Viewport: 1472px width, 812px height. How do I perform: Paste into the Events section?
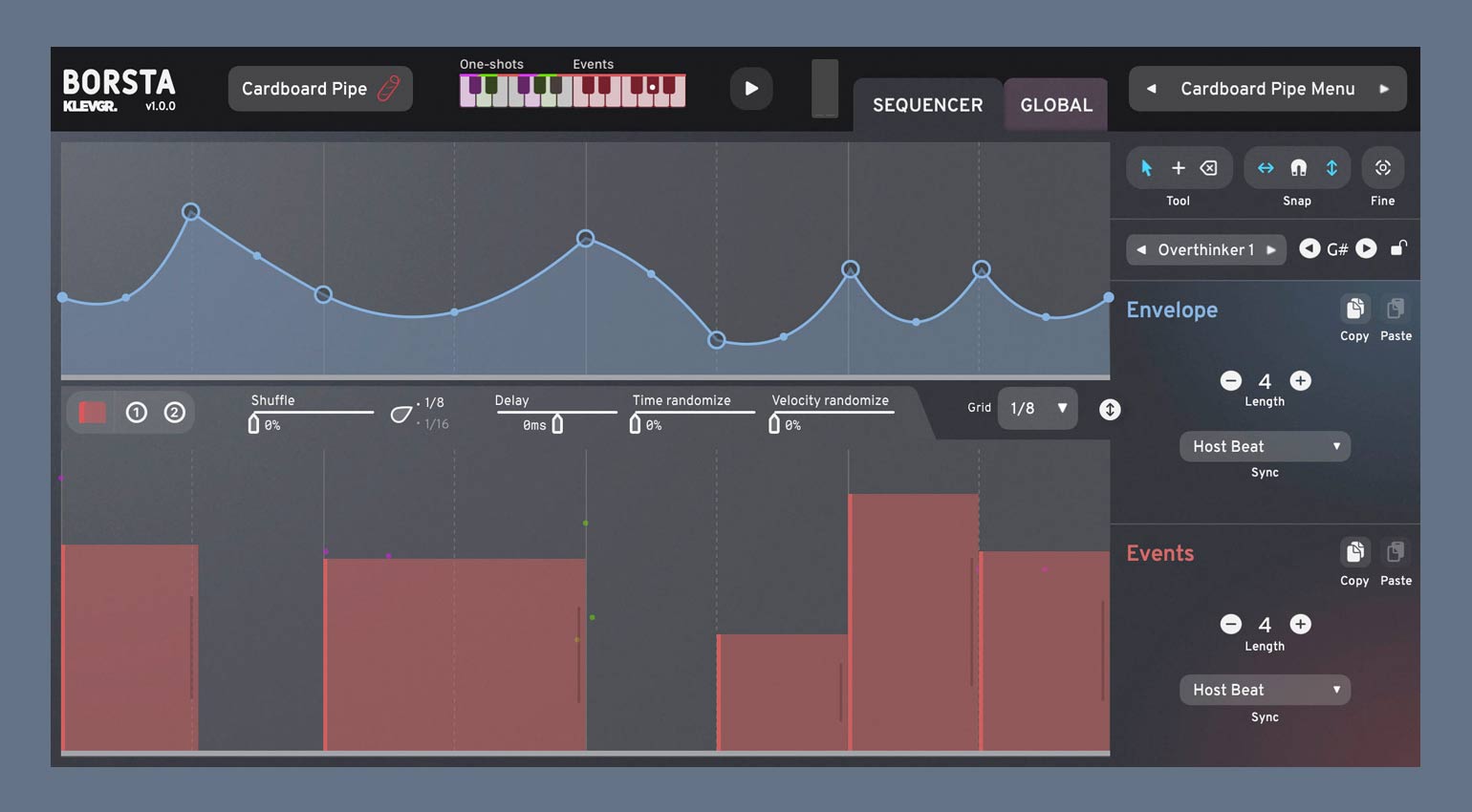click(1396, 553)
